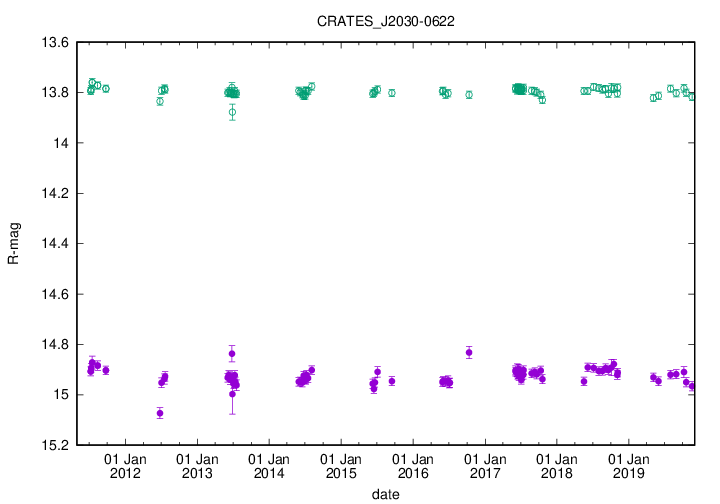Click the green outlier point near 13.88 in 2013
Viewport: 720px width, 504px height.
click(232, 112)
